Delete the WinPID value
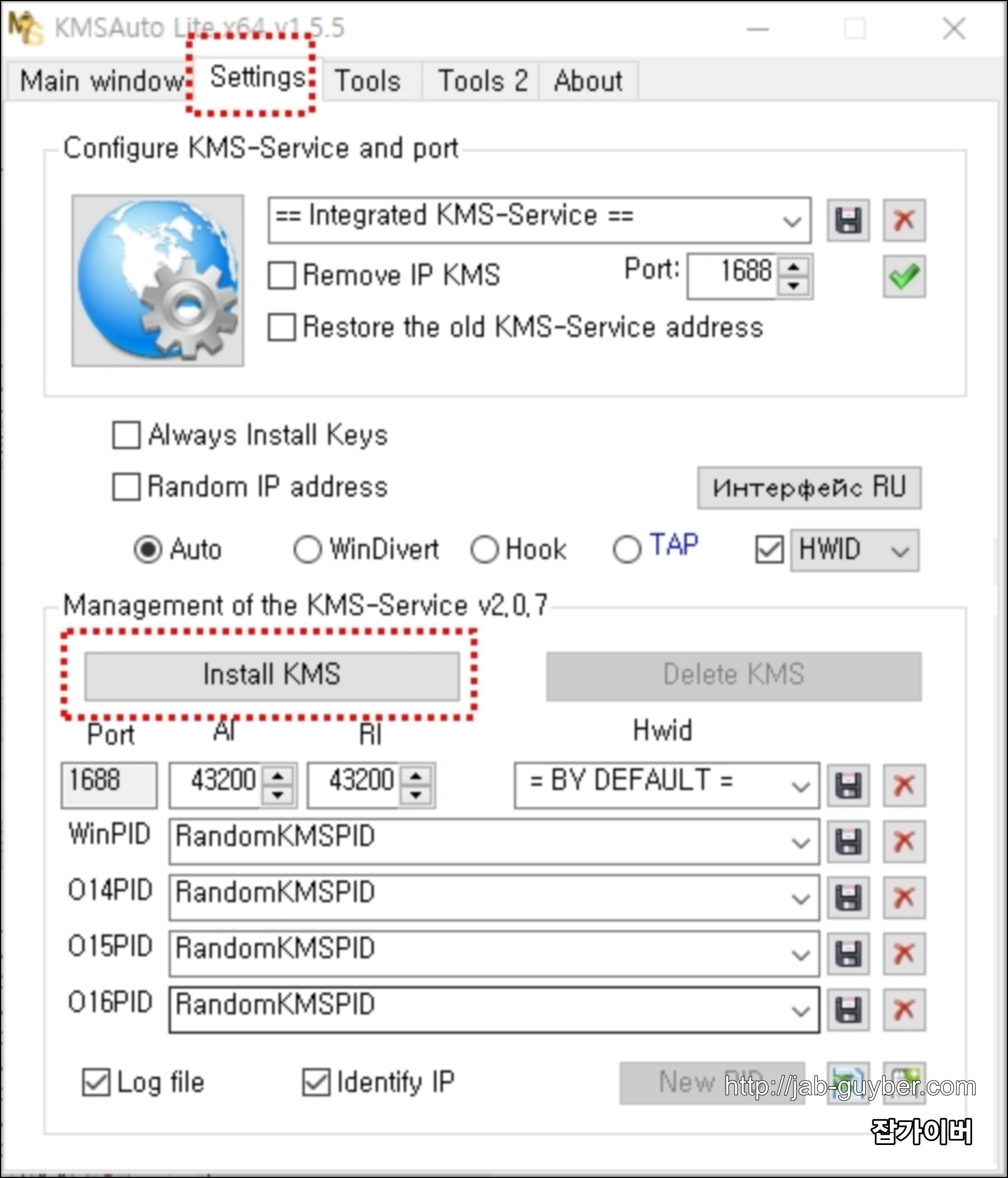Screen dimensions: 1008x1178 [904, 842]
